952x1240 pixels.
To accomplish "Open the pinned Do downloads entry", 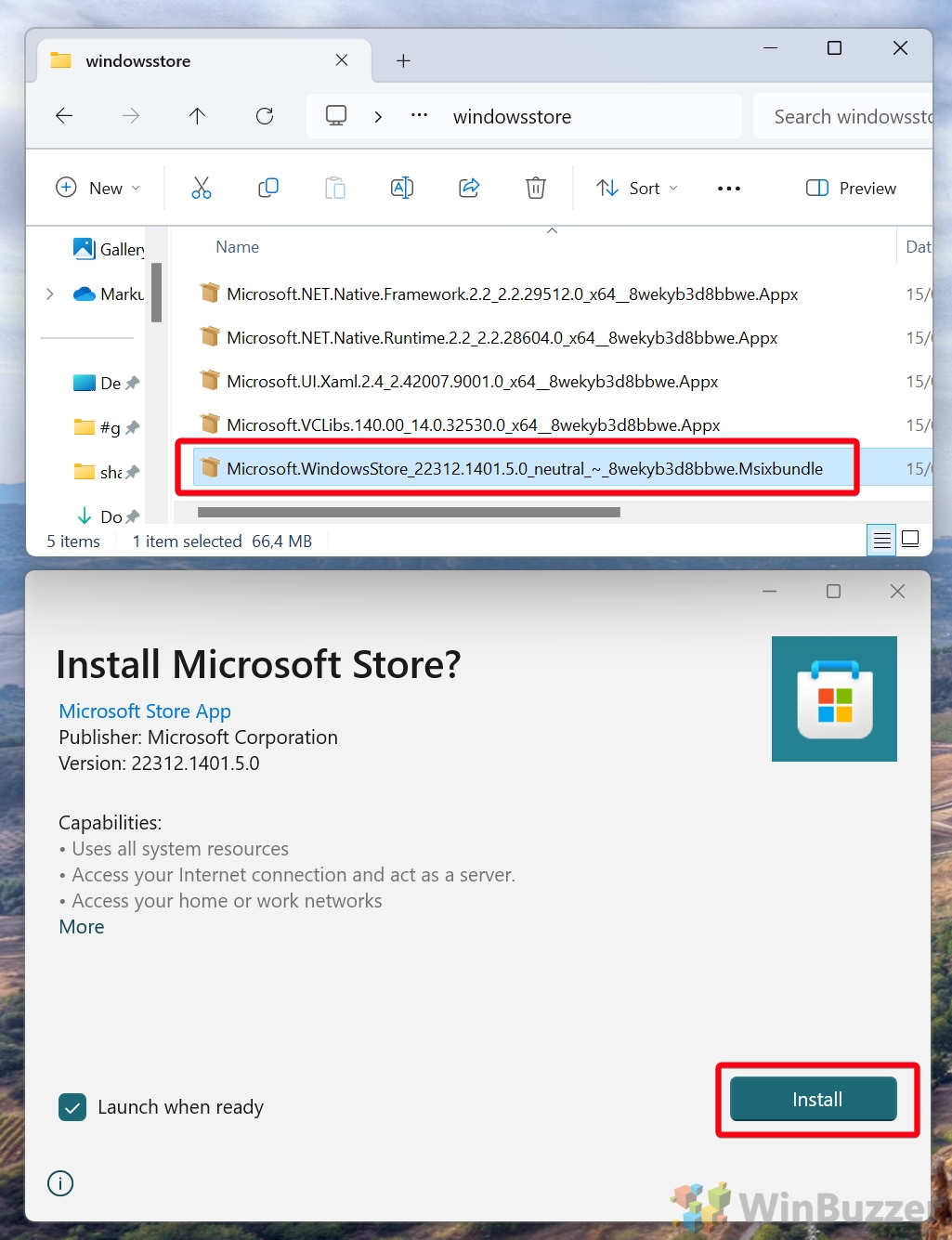I will [x=106, y=516].
